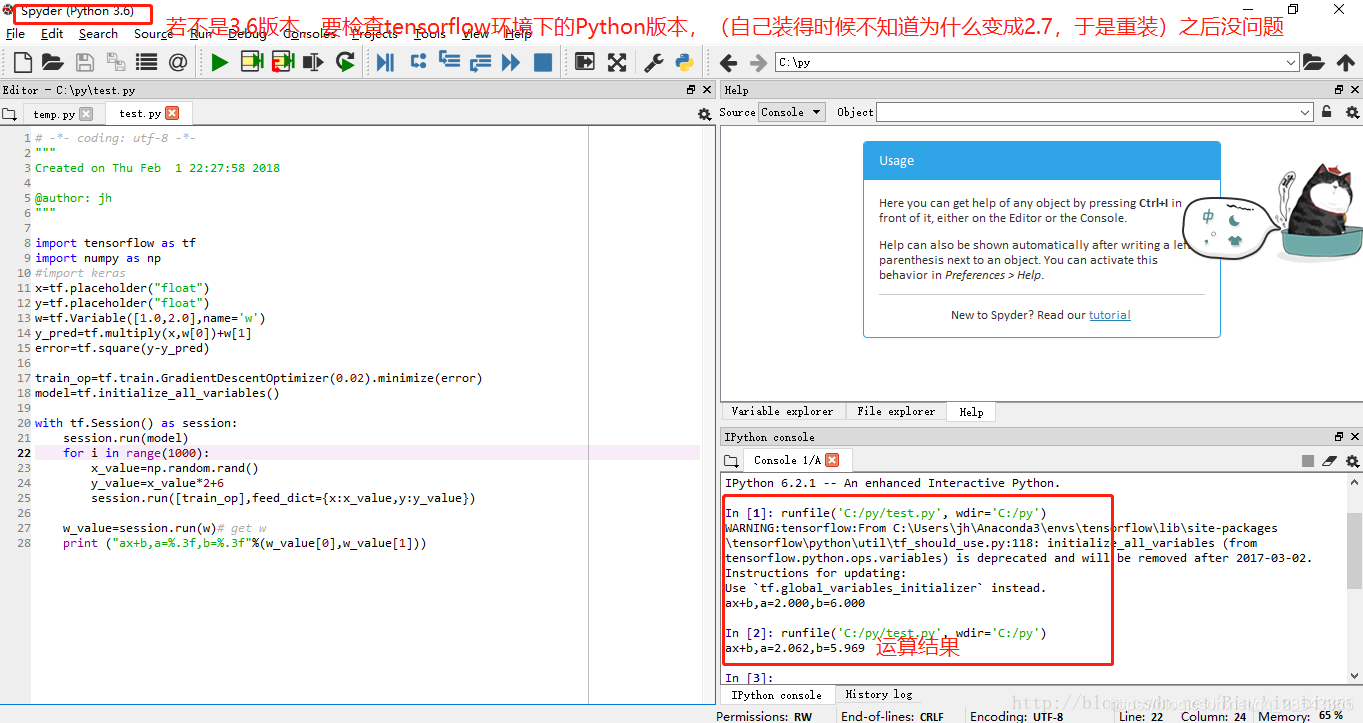1363x723 pixels.
Task: Start debugging the file
Action: [385, 63]
